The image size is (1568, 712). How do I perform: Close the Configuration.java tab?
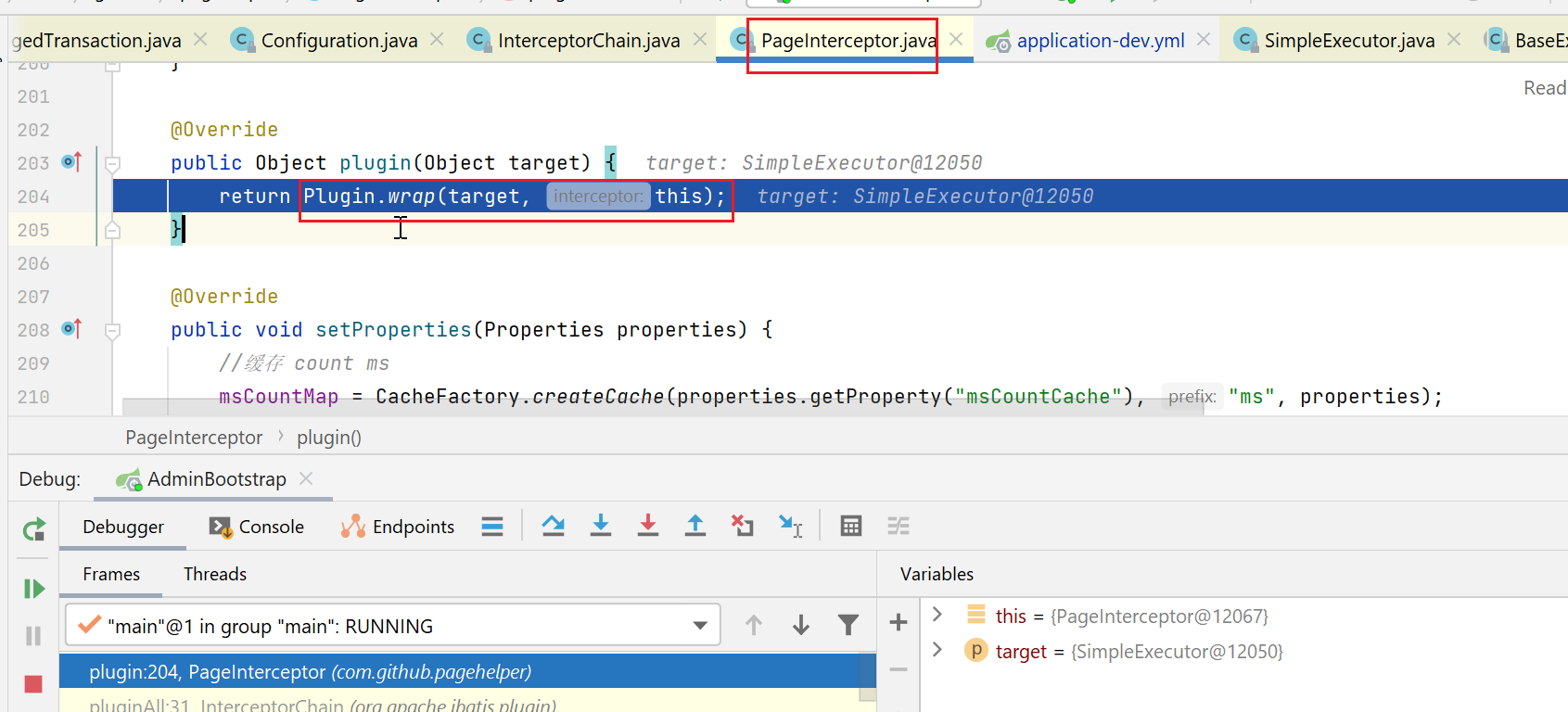click(x=437, y=40)
